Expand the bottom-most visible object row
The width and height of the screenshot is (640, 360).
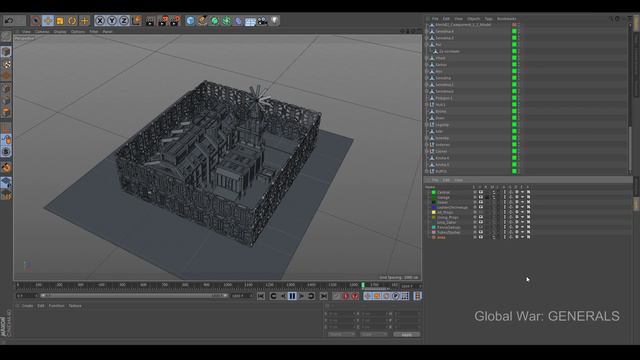427,171
